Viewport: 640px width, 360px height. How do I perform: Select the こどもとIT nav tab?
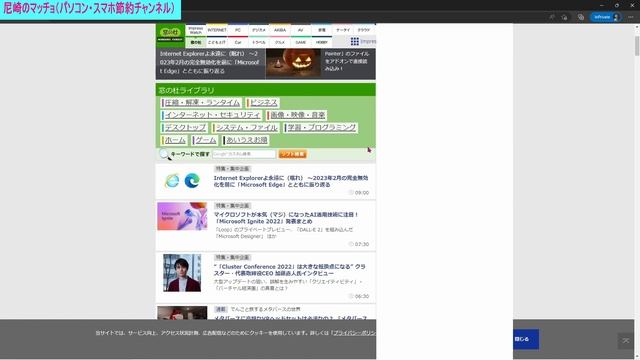tap(217, 42)
